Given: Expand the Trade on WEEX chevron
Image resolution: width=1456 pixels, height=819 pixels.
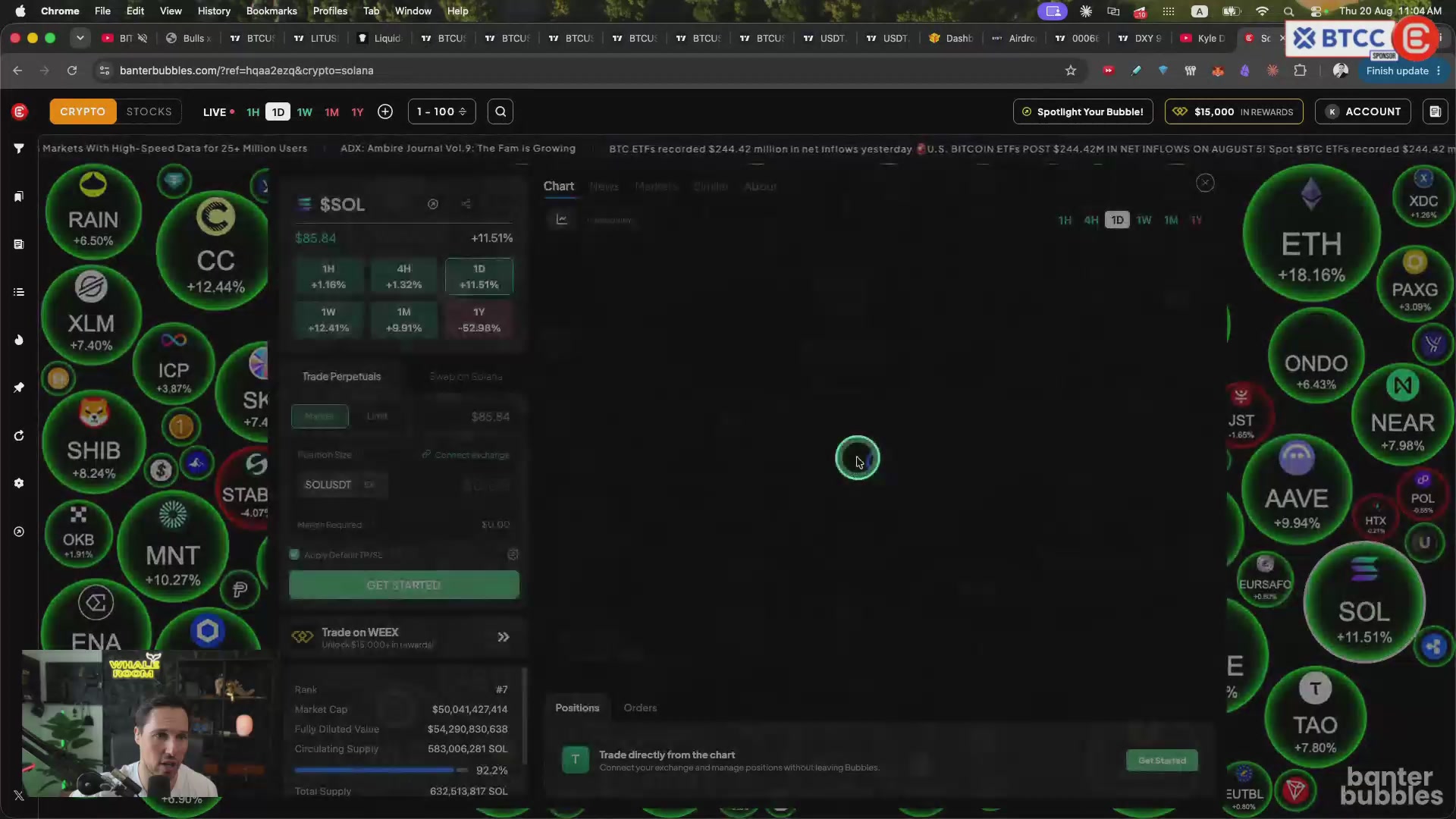Looking at the screenshot, I should click(504, 637).
